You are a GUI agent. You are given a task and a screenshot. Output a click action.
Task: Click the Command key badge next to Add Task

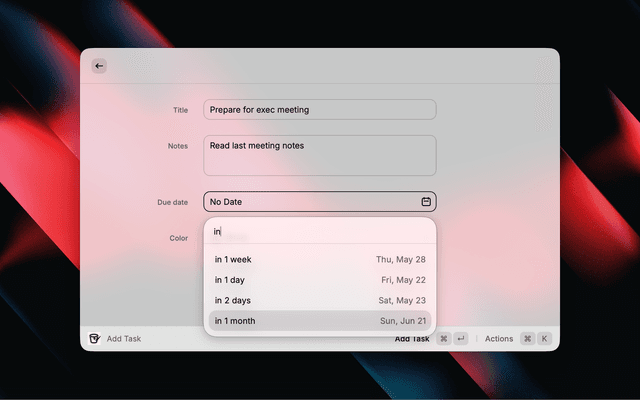pyautogui.click(x=444, y=339)
